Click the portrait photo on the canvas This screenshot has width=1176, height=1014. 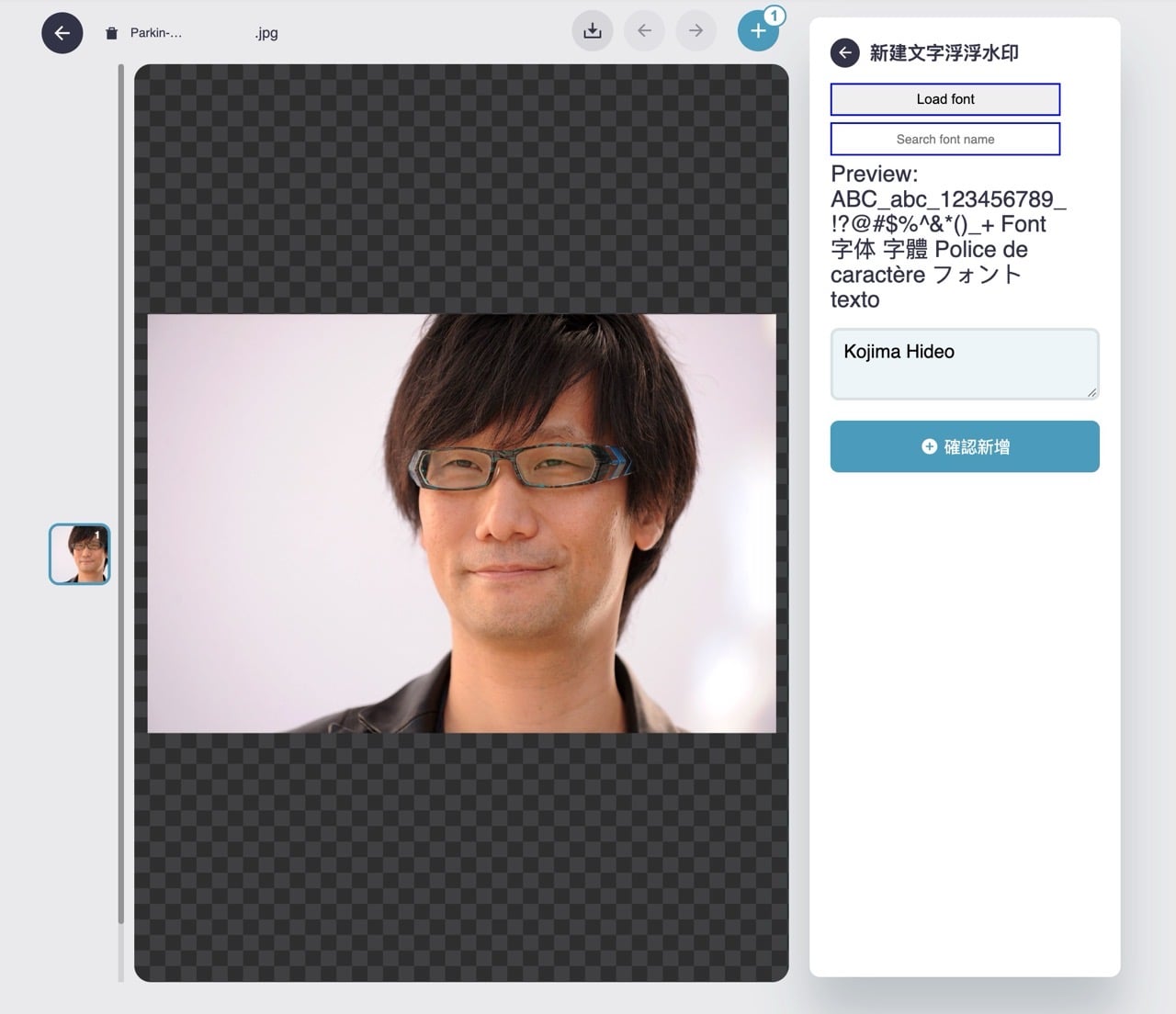coord(461,524)
